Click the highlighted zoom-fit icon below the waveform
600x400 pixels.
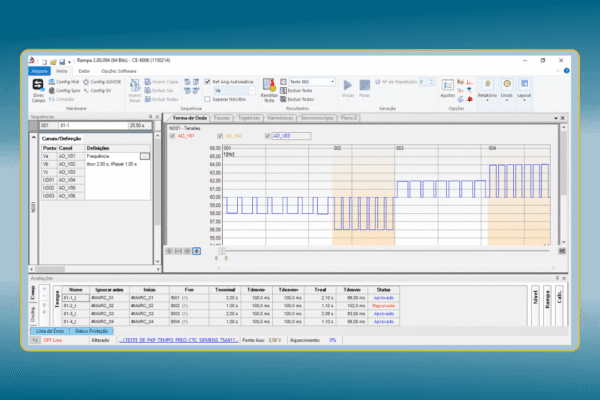pyautogui.click(x=196, y=251)
